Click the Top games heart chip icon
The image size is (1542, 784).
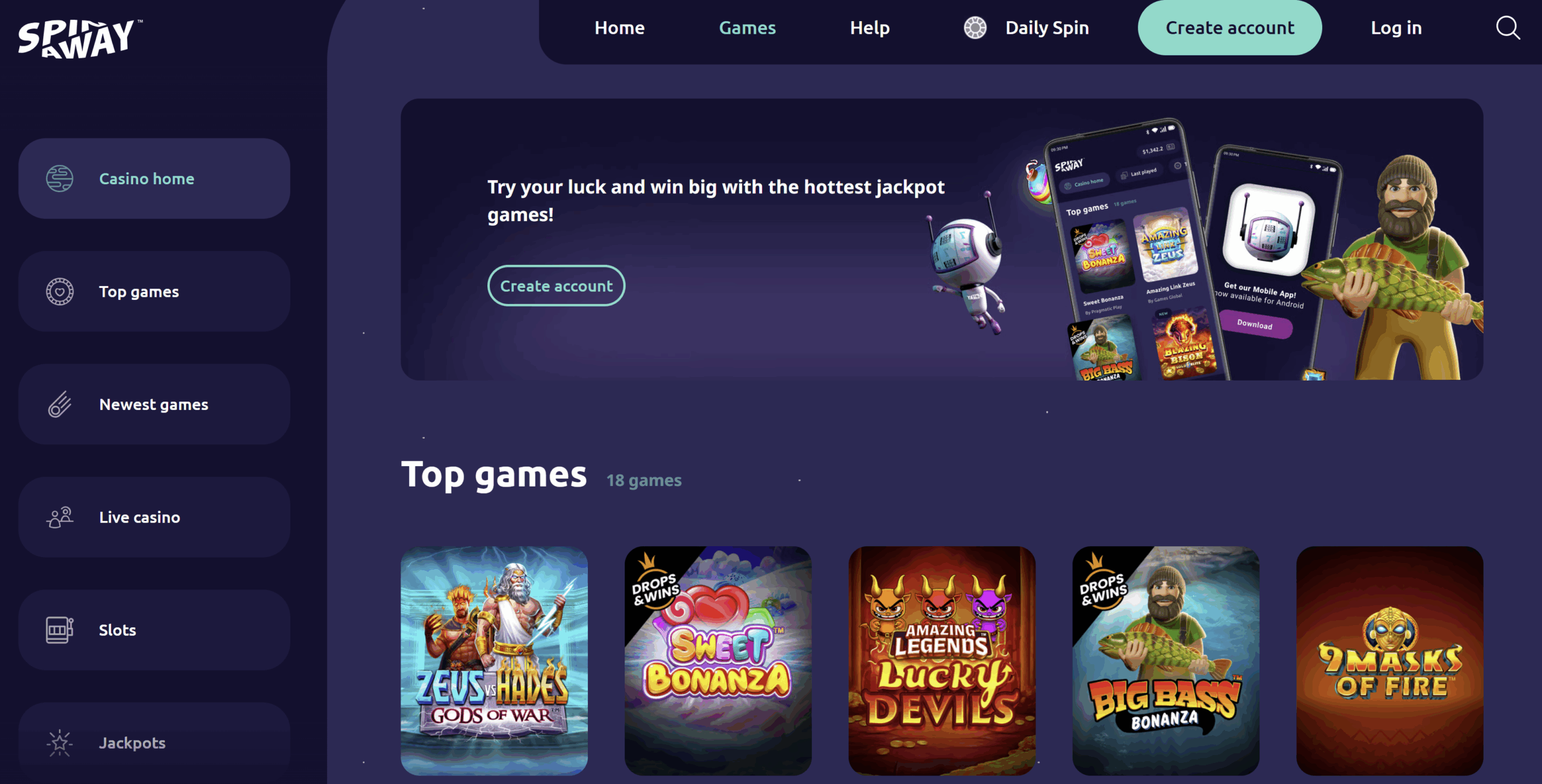(60, 291)
